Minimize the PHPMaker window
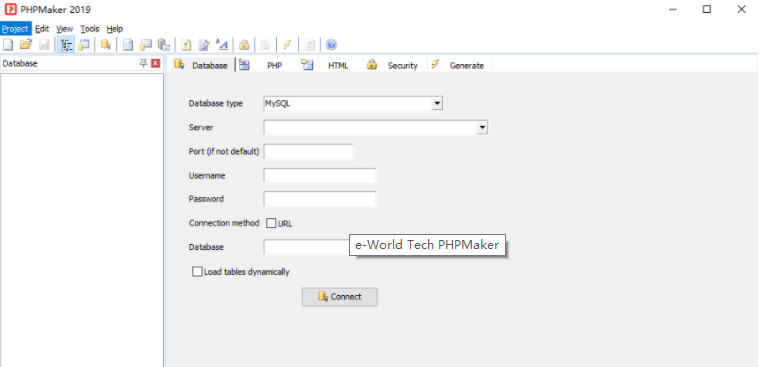Screen dimensions: 760x367 [672, 9]
